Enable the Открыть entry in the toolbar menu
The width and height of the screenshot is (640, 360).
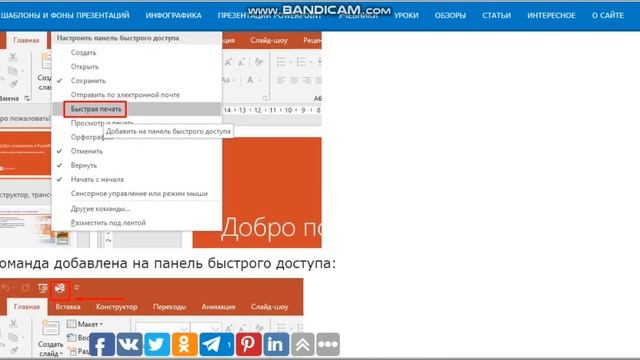137,67
